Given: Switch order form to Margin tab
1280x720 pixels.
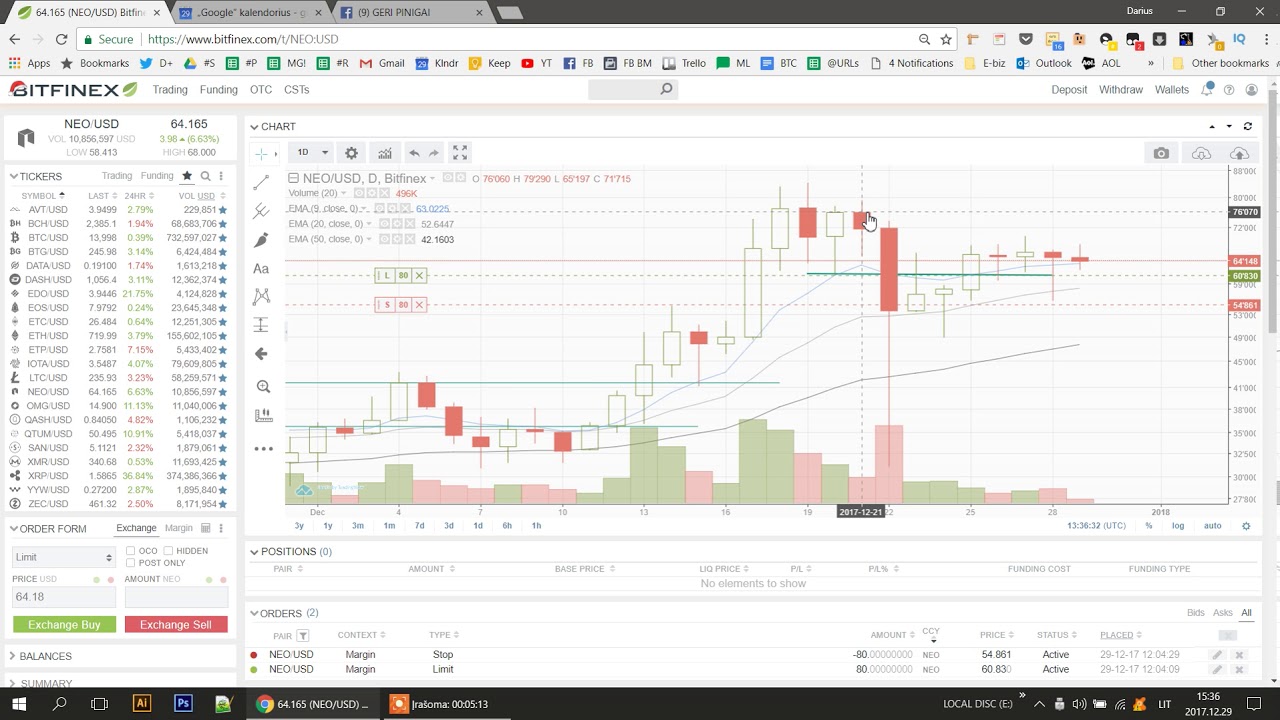Looking at the screenshot, I should coord(179,528).
